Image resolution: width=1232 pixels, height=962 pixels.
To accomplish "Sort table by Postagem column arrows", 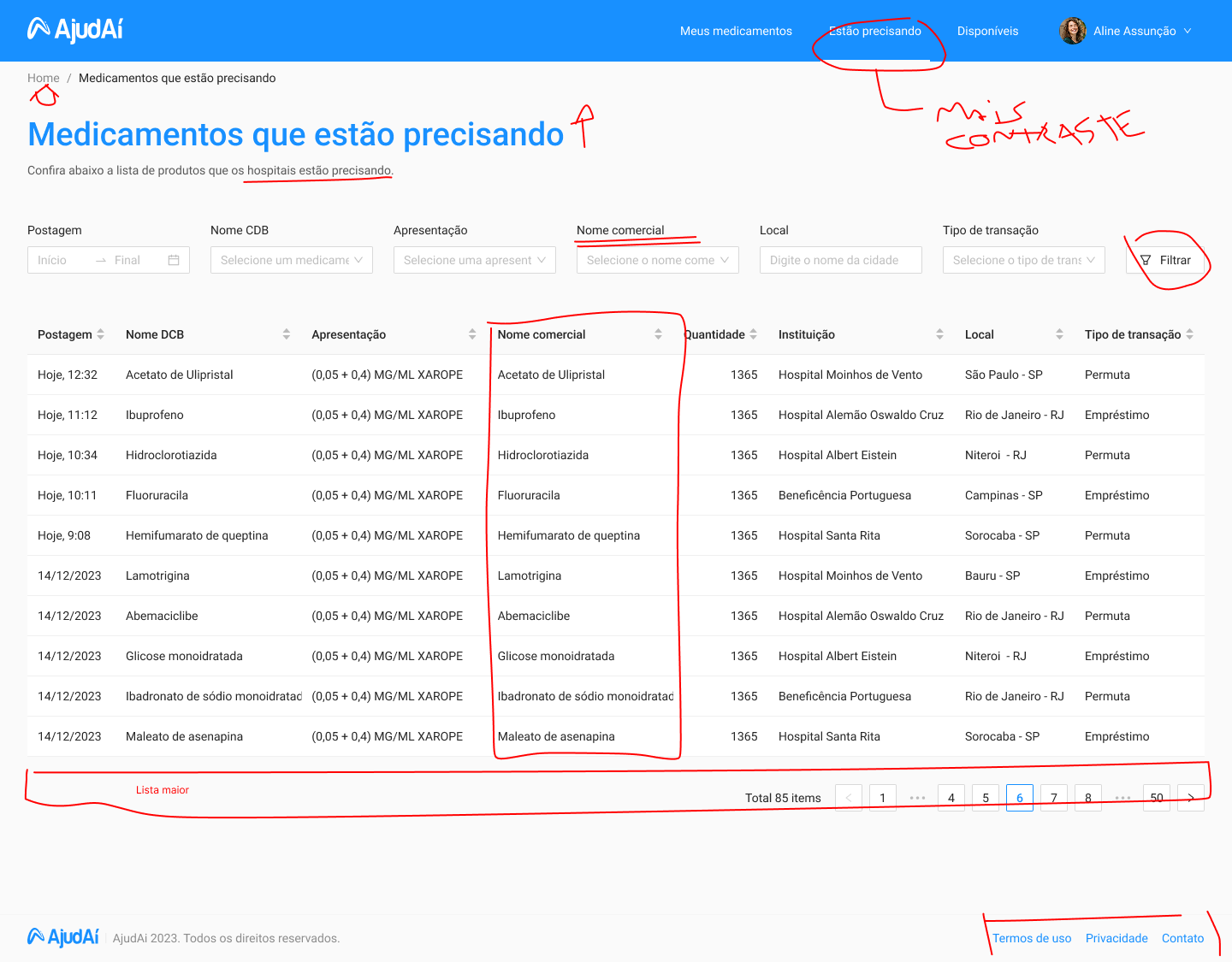I will tap(100, 334).
